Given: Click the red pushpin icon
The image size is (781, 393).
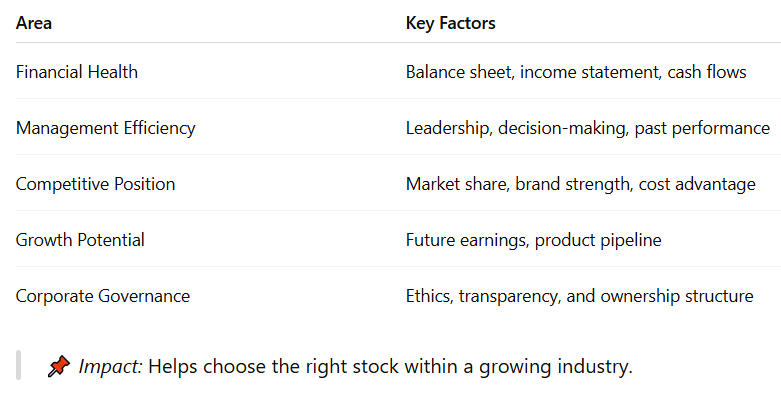Looking at the screenshot, I should 59,366.
